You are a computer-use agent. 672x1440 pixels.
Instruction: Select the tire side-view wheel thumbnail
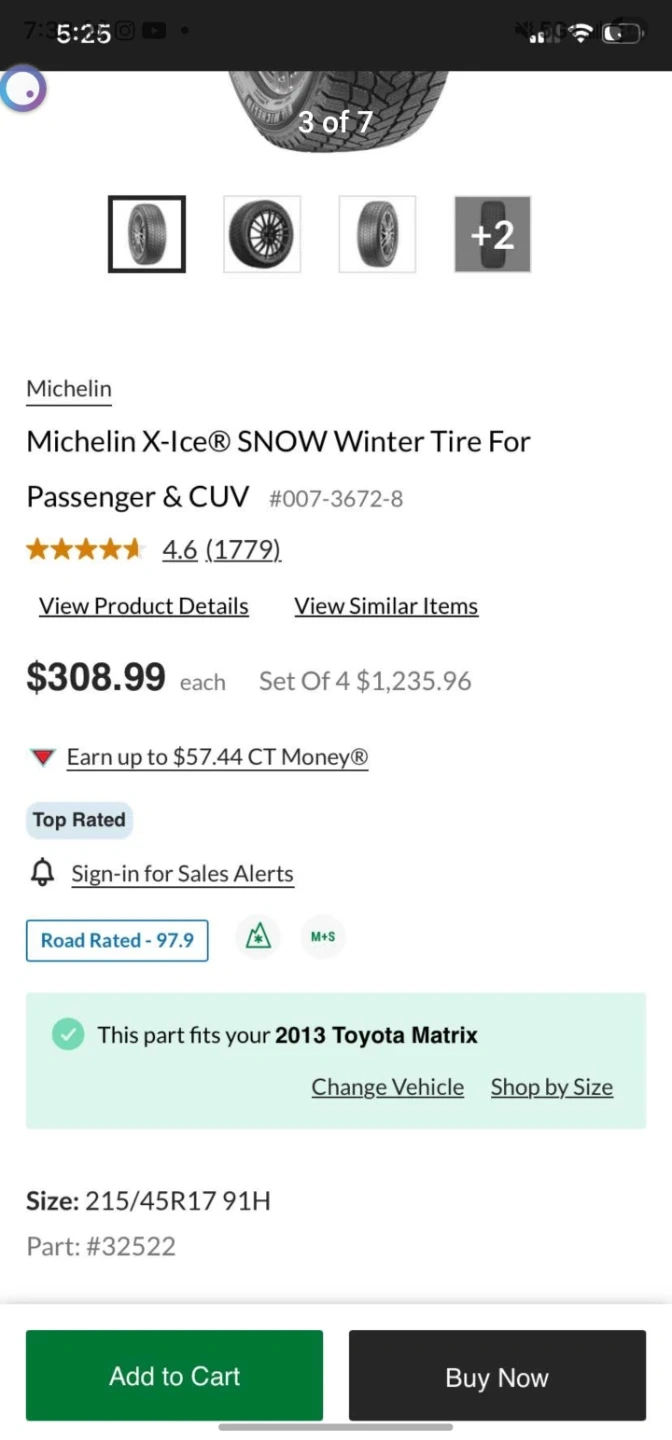pyautogui.click(x=262, y=234)
